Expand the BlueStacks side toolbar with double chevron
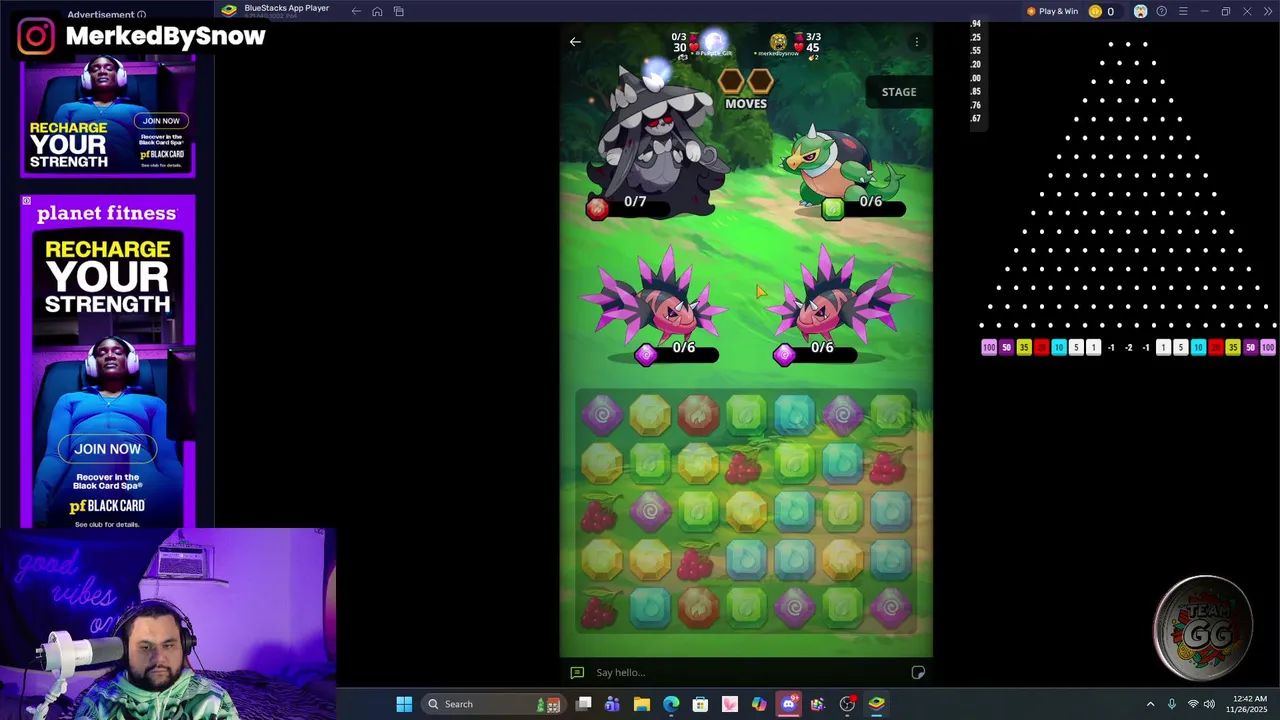Viewport: 1280px width, 720px height. pyautogui.click(x=1268, y=11)
